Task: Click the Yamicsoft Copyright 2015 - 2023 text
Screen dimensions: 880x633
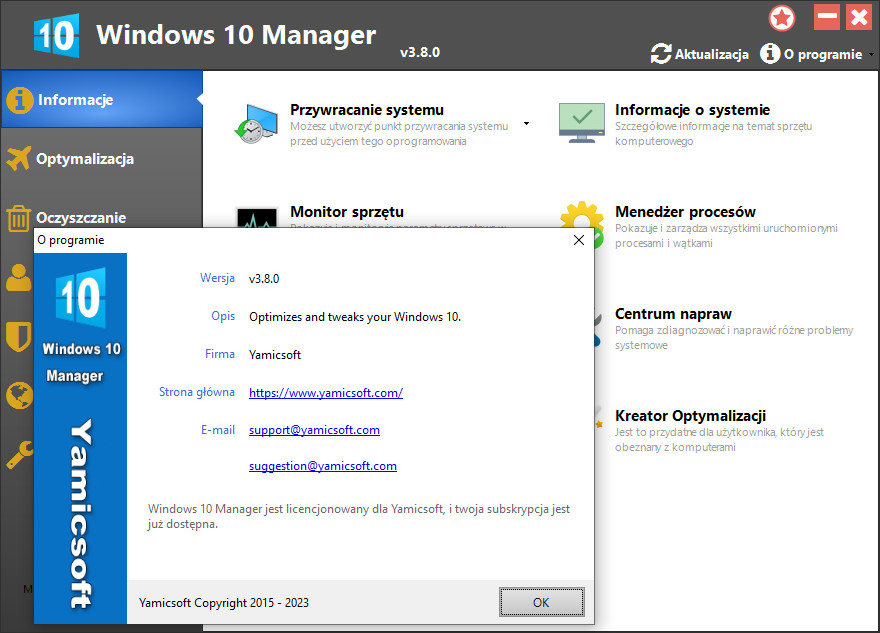Action: (224, 603)
